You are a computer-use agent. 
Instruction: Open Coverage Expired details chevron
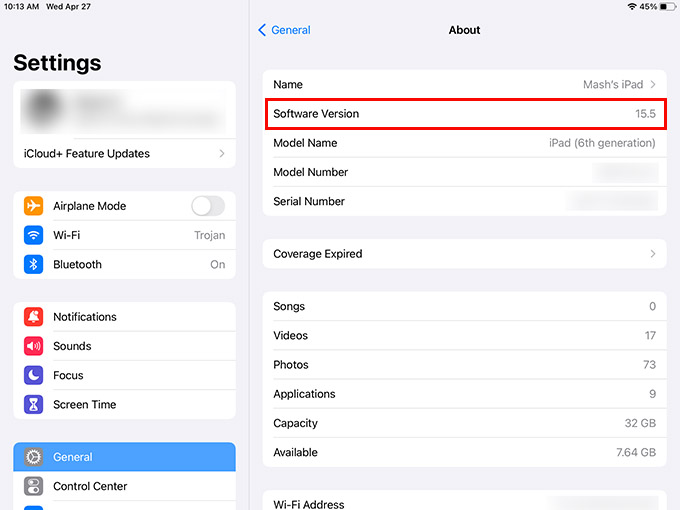(x=653, y=254)
